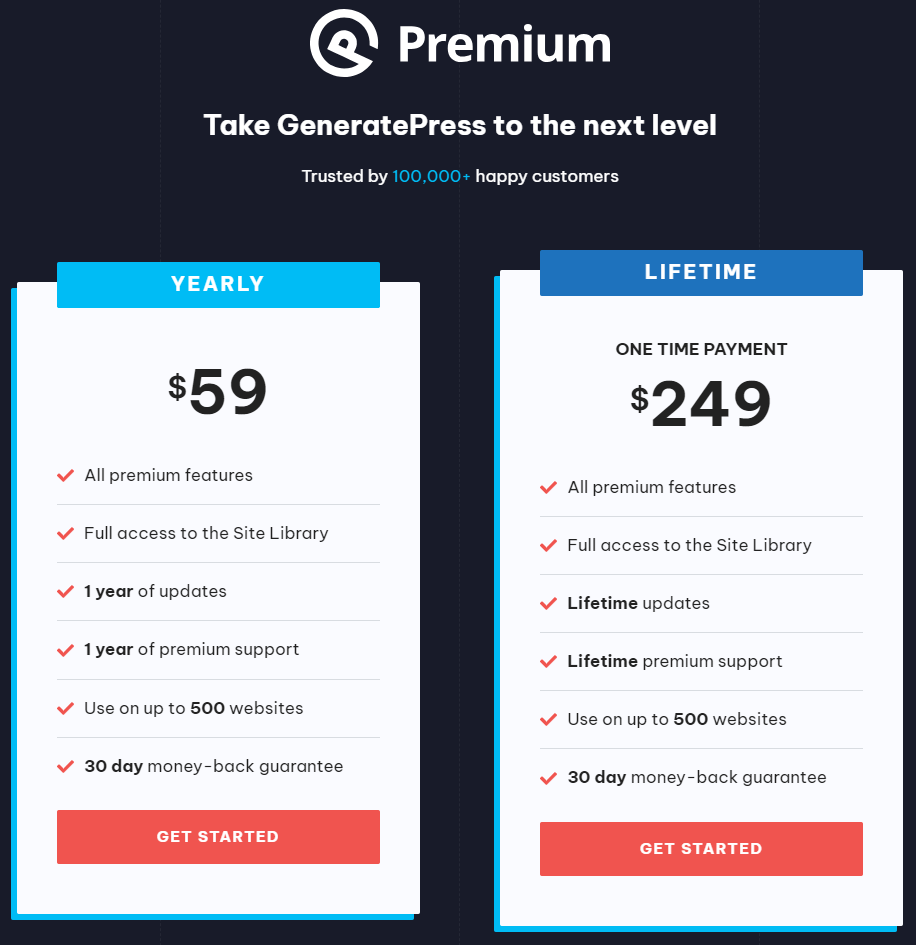Screen dimensions: 916x945
Task: Click the Premium heading text
Action: point(504,44)
